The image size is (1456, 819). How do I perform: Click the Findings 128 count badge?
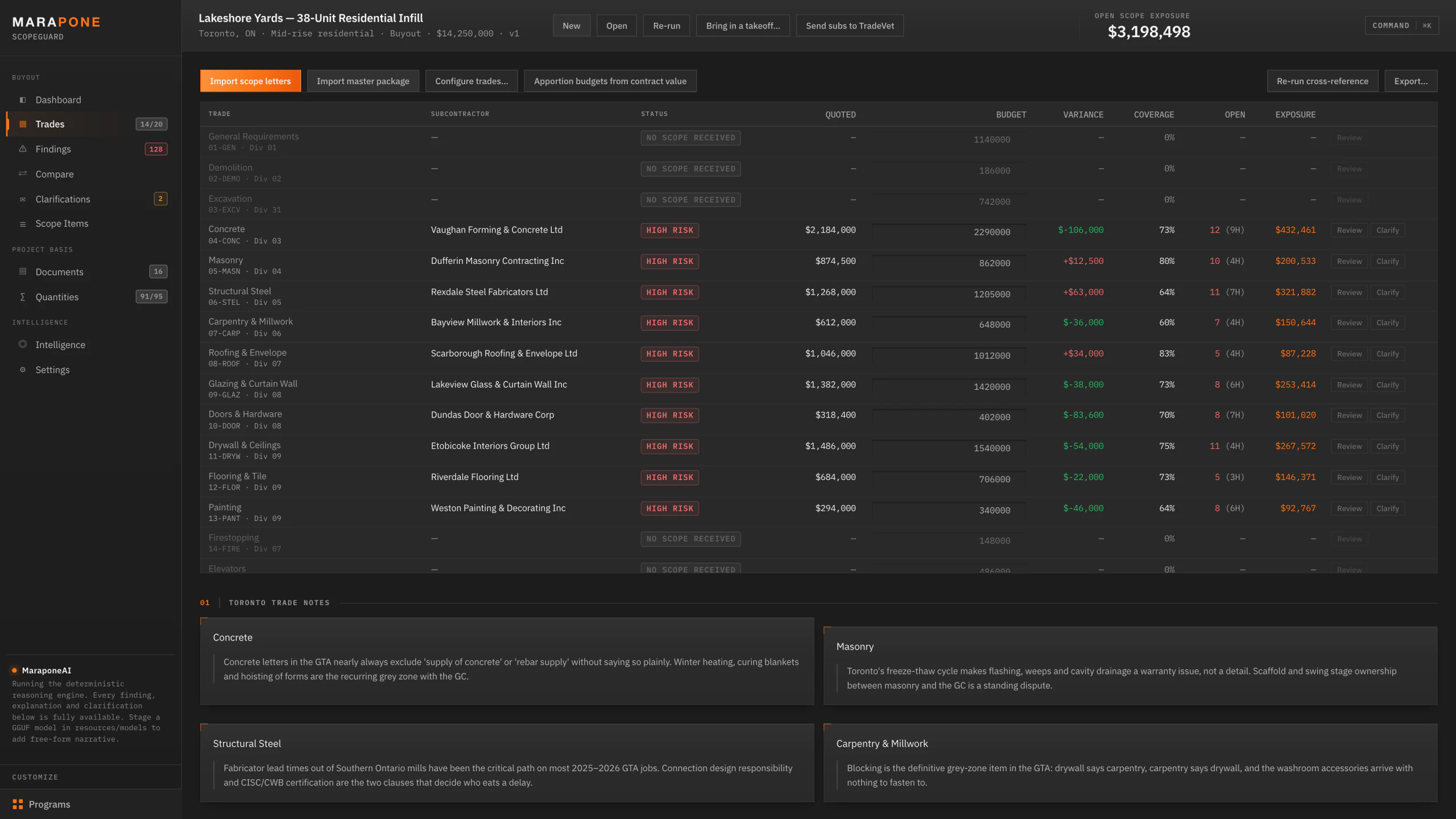pyautogui.click(x=156, y=149)
